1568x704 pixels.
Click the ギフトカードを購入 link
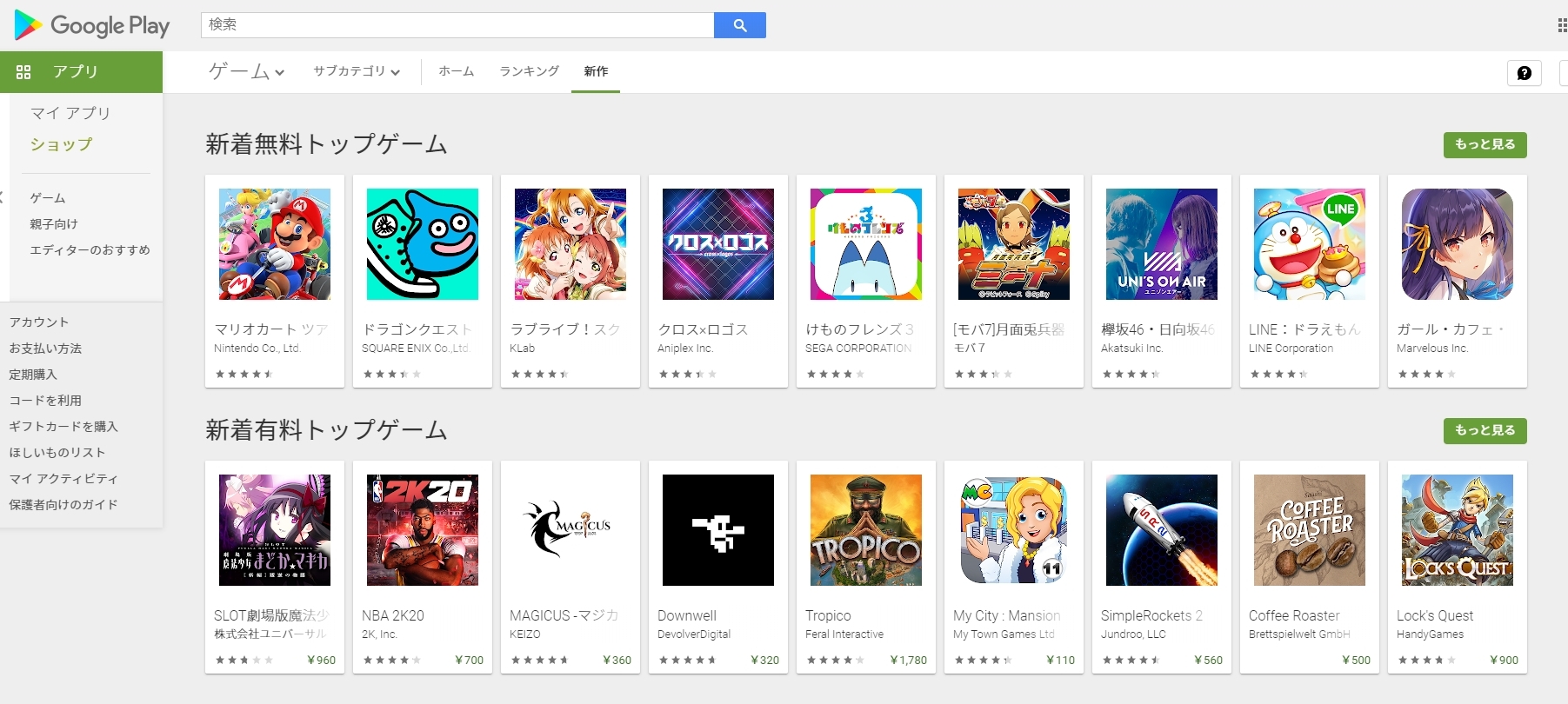[63, 427]
